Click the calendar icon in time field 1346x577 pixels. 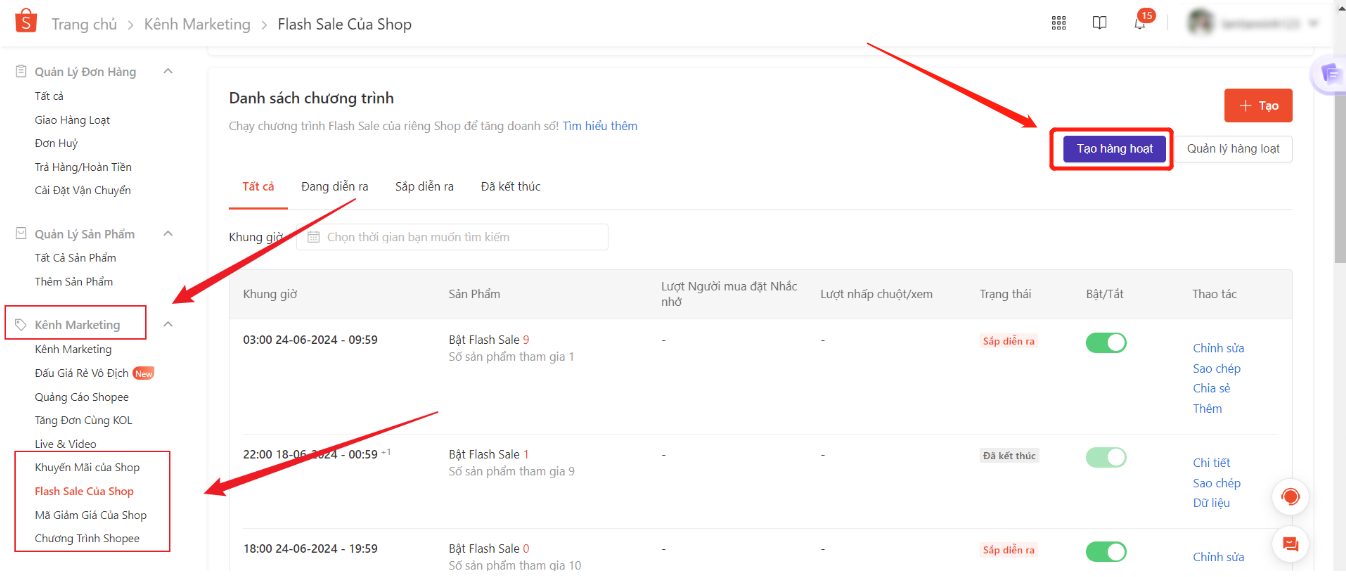tap(314, 237)
